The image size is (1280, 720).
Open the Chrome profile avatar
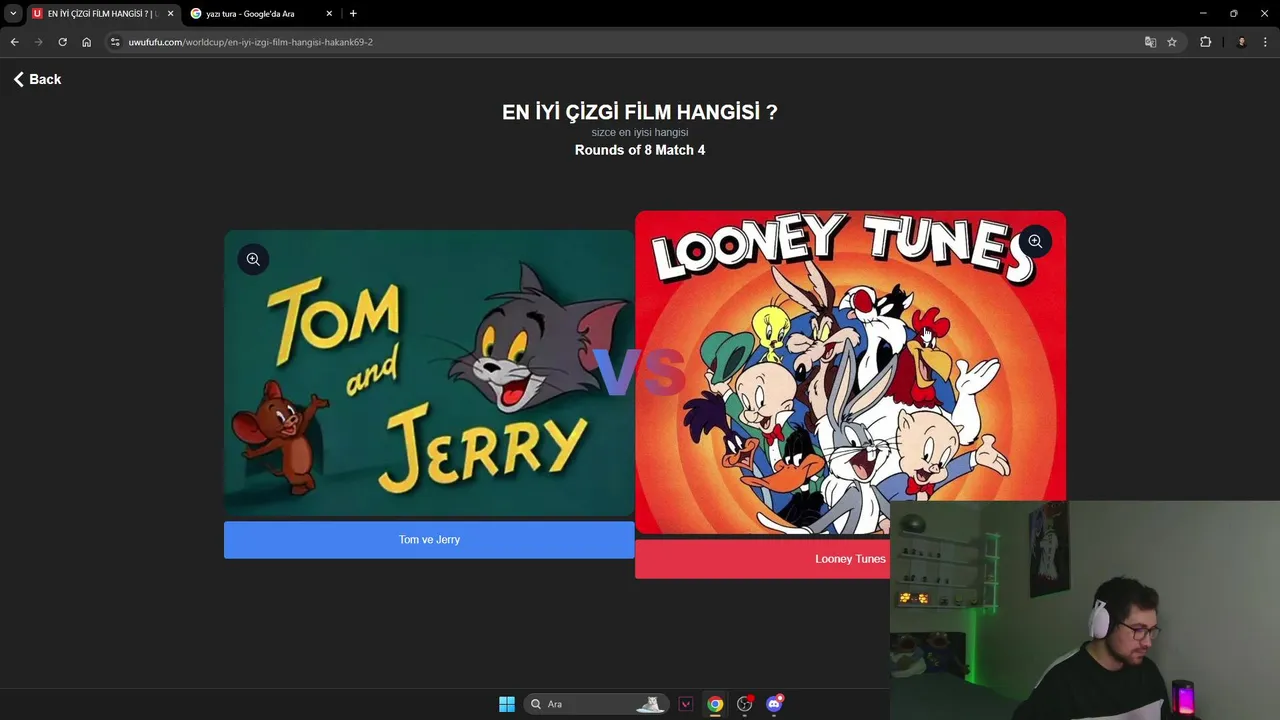point(1241,42)
